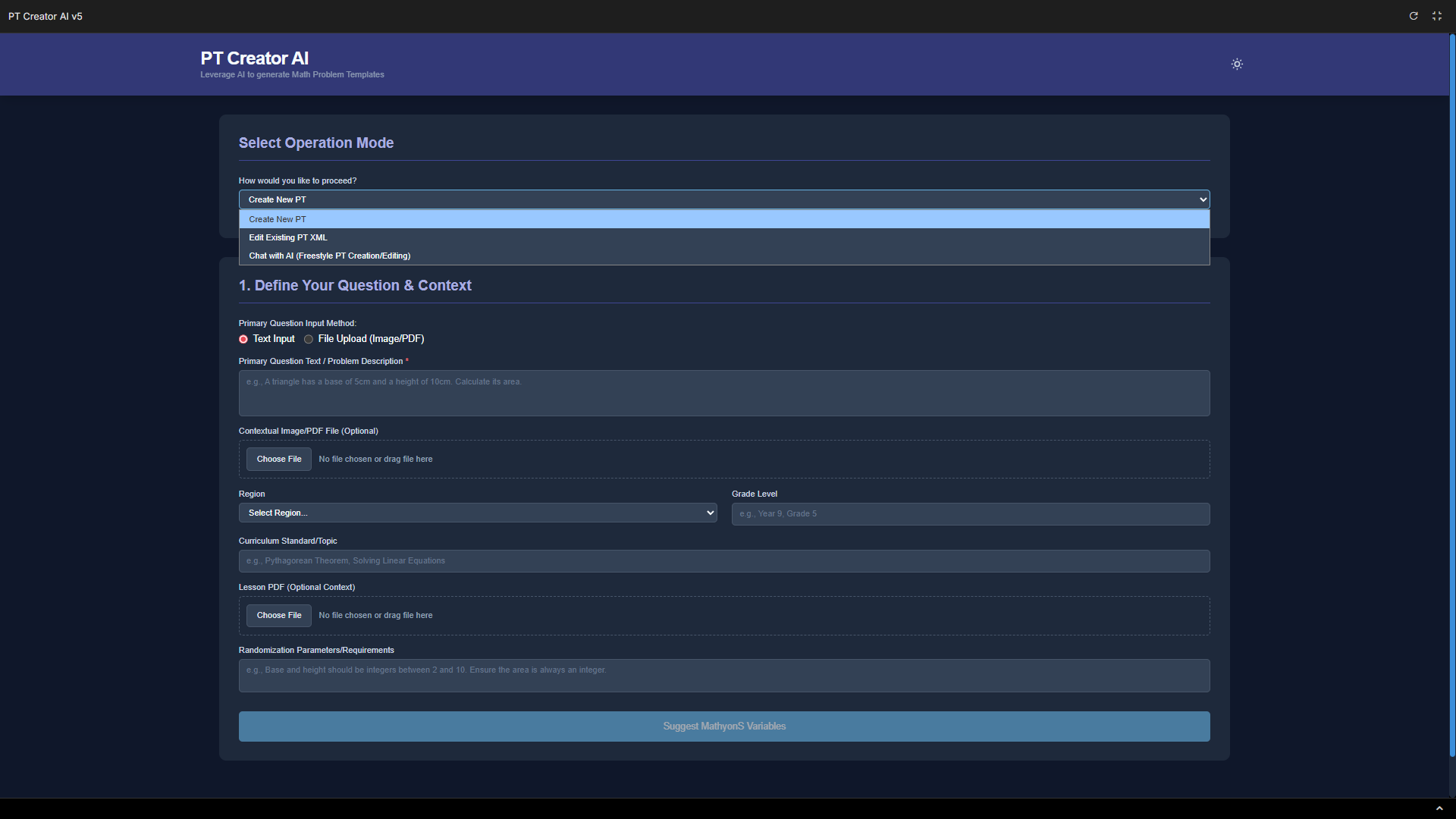The height and width of the screenshot is (819, 1456).
Task: Click the 'Select Operation Mode' heading
Action: tap(316, 143)
